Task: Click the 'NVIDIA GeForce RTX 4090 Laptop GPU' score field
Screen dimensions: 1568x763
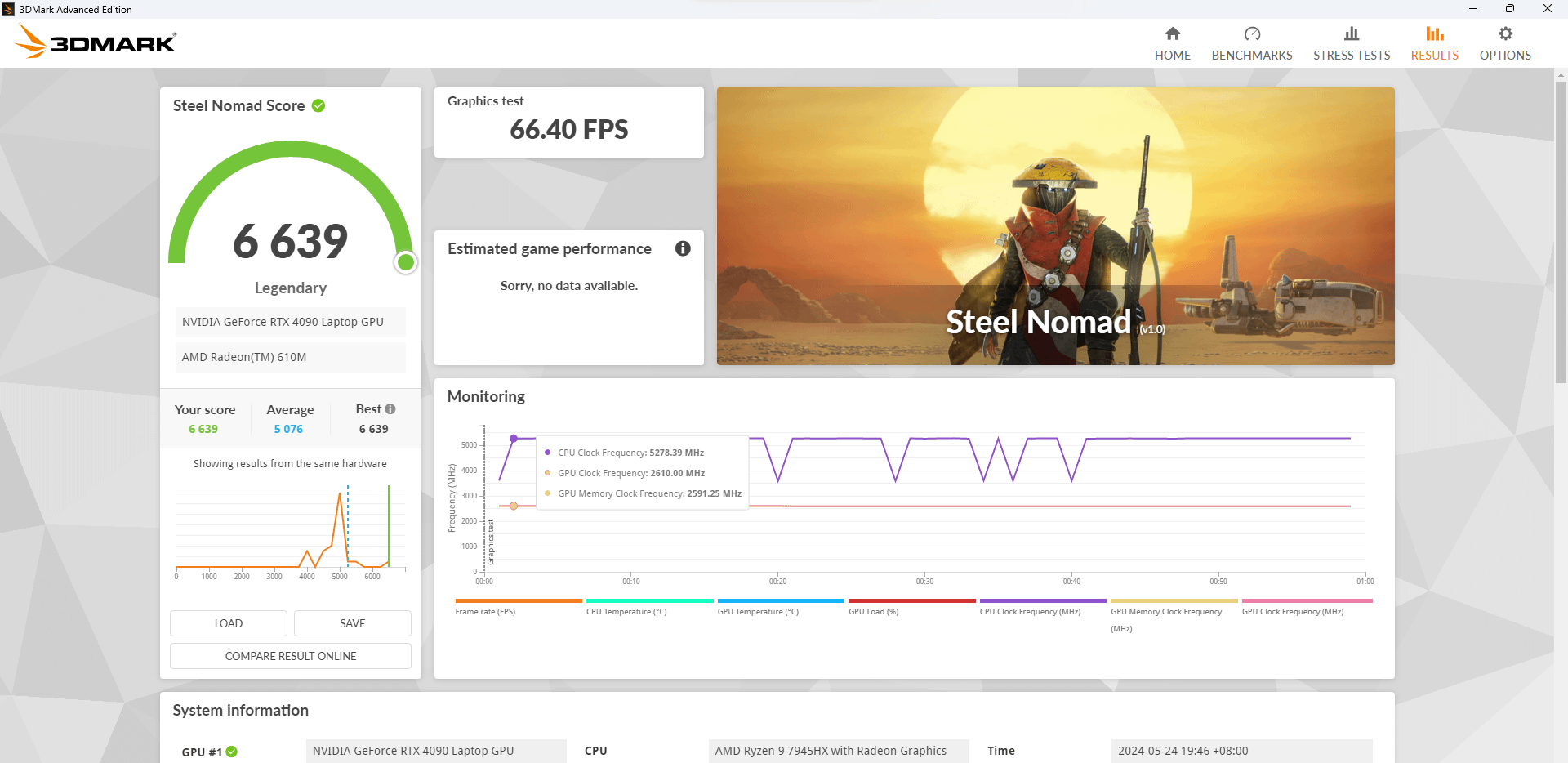Action: 291,322
